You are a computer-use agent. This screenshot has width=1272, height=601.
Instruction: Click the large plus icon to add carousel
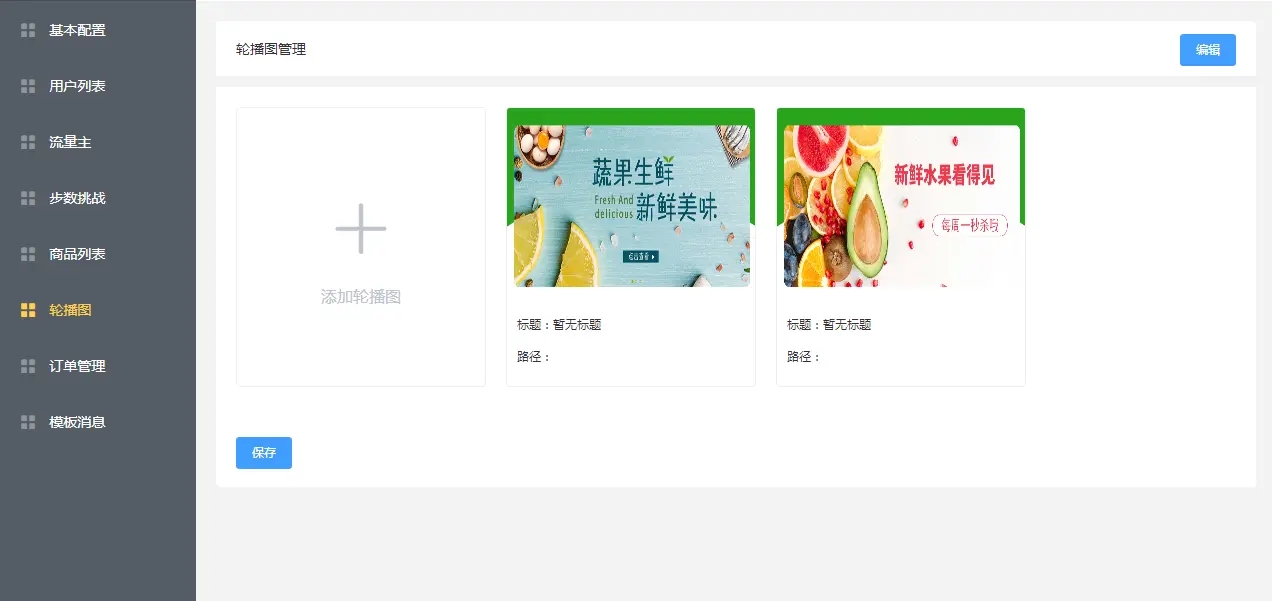pos(361,228)
